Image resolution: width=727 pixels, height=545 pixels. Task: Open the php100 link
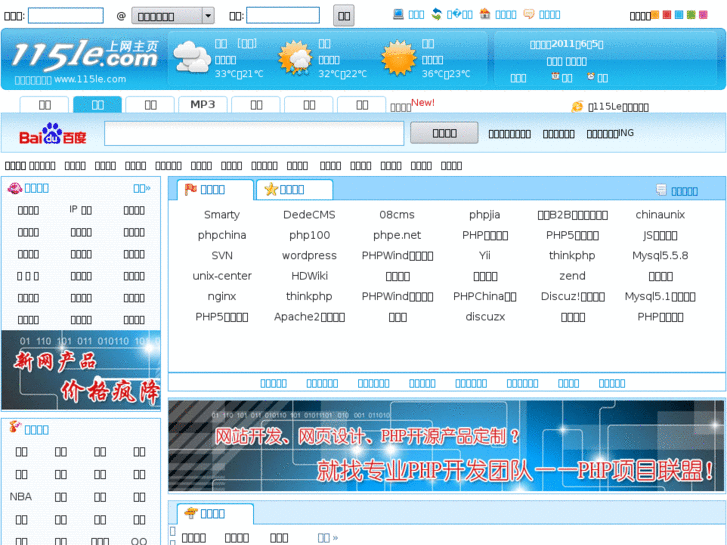point(309,235)
